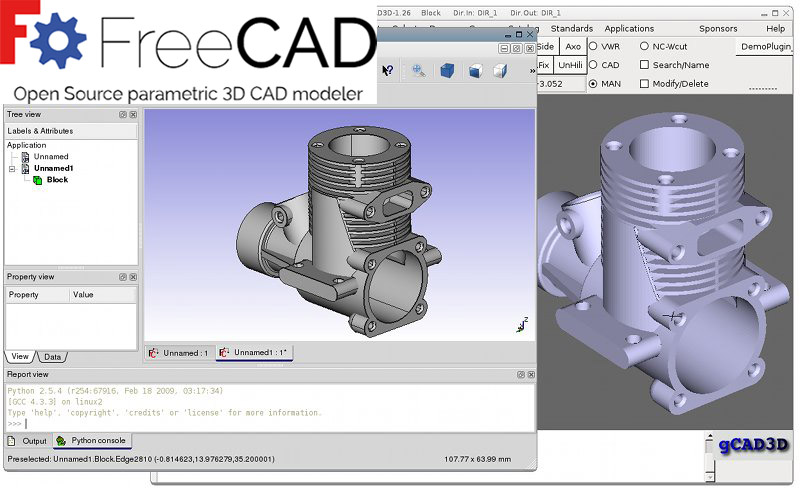This screenshot has height=488, width=800.
Task: Click the Property column header
Action: click(37, 295)
